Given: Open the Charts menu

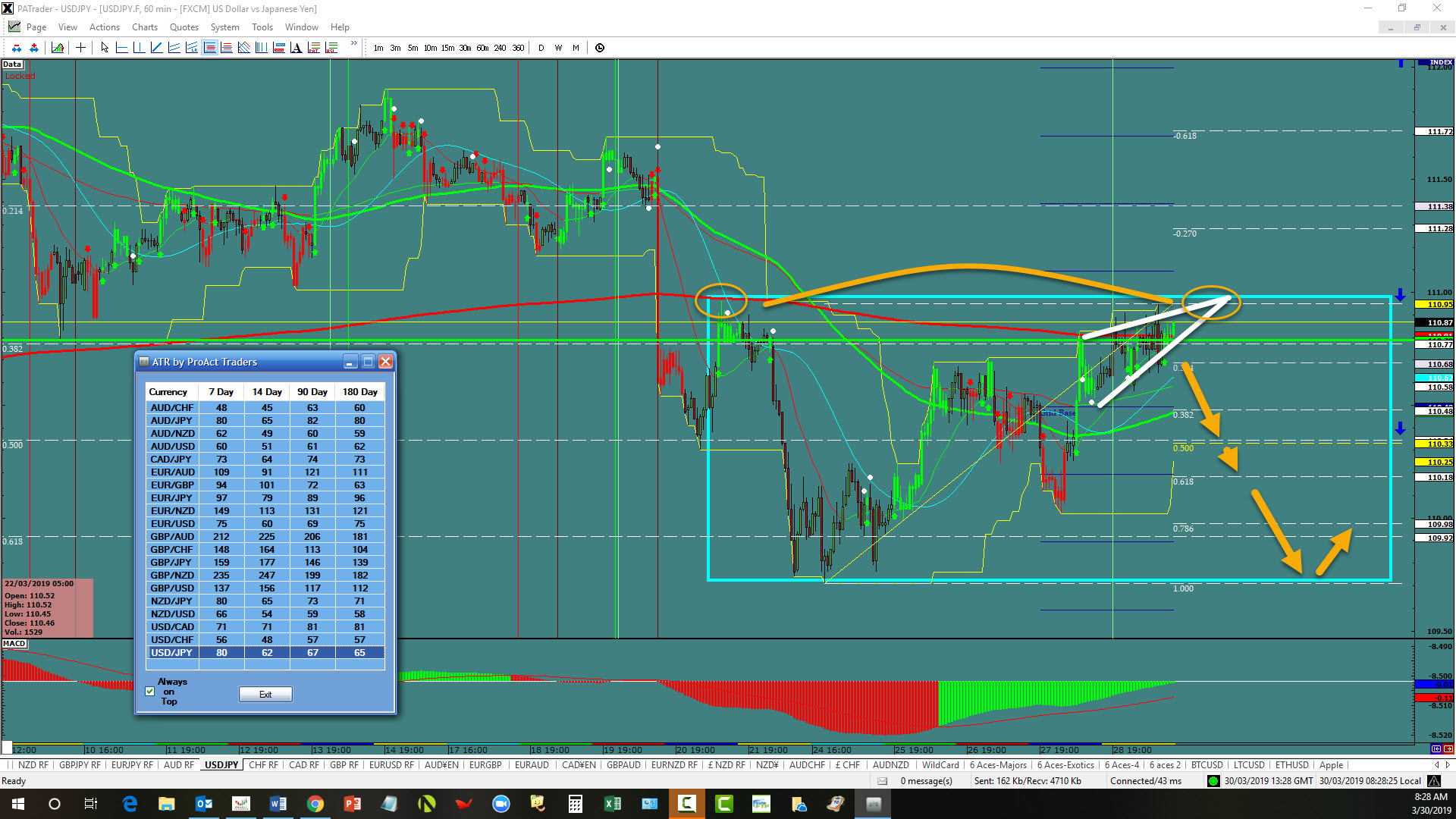Looking at the screenshot, I should point(144,27).
